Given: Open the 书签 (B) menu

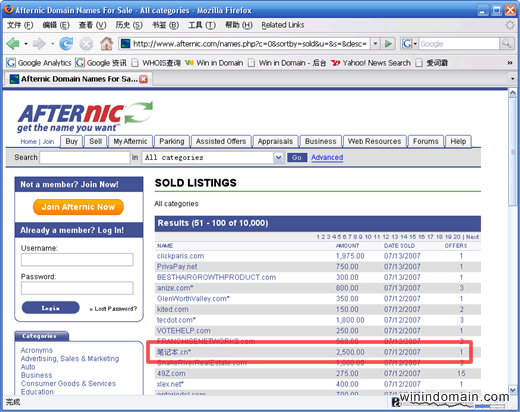Looking at the screenshot, I should 165,25.
